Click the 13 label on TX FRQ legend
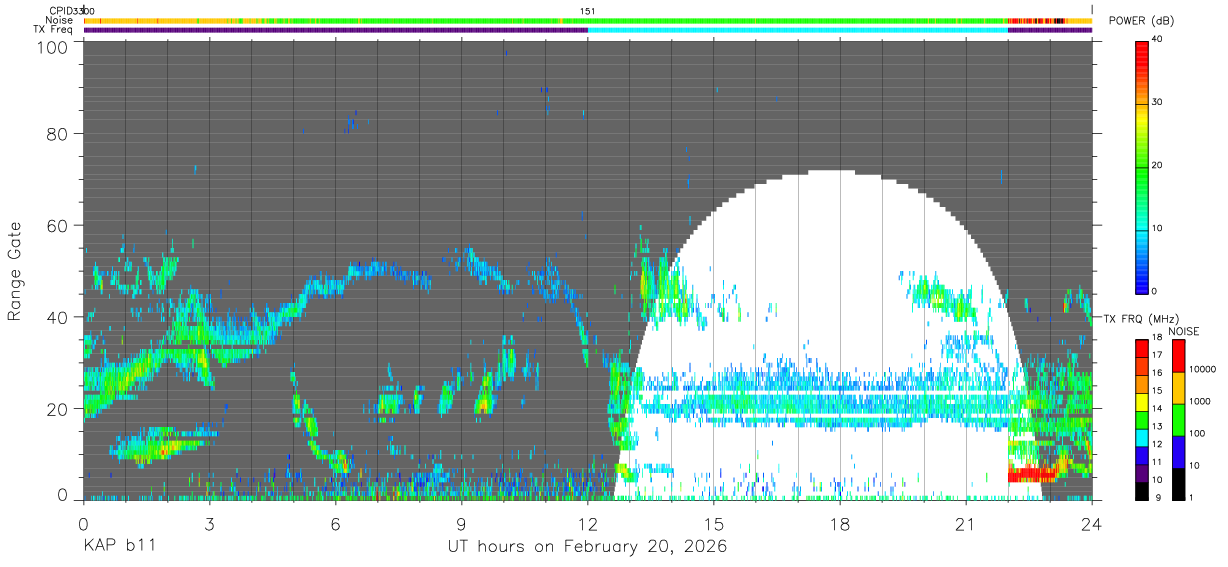The height and width of the screenshot is (567, 1228). pos(1158,426)
